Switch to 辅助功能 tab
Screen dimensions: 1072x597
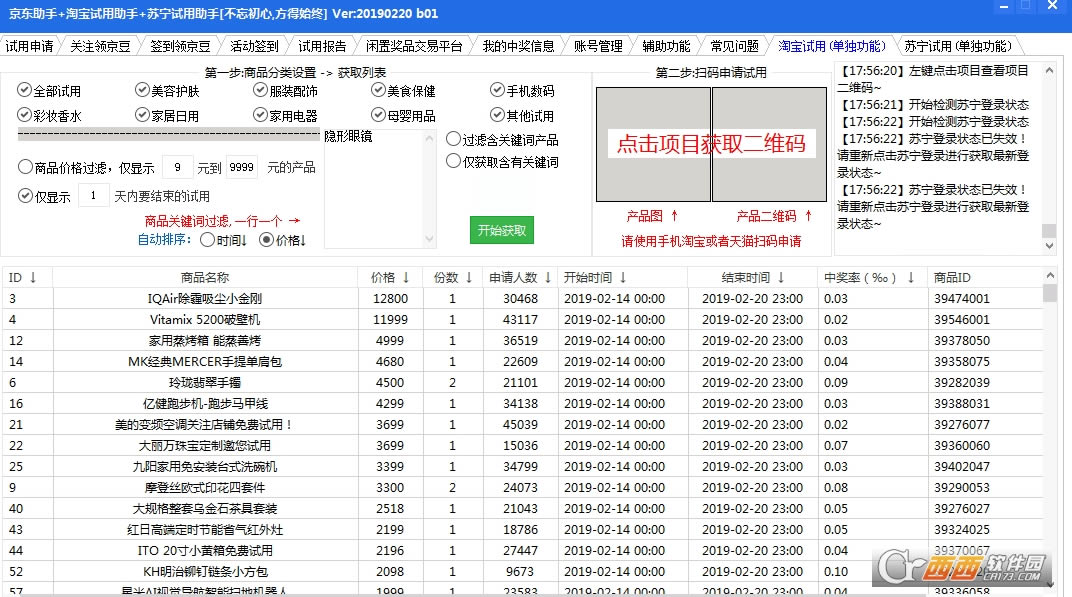click(x=666, y=46)
